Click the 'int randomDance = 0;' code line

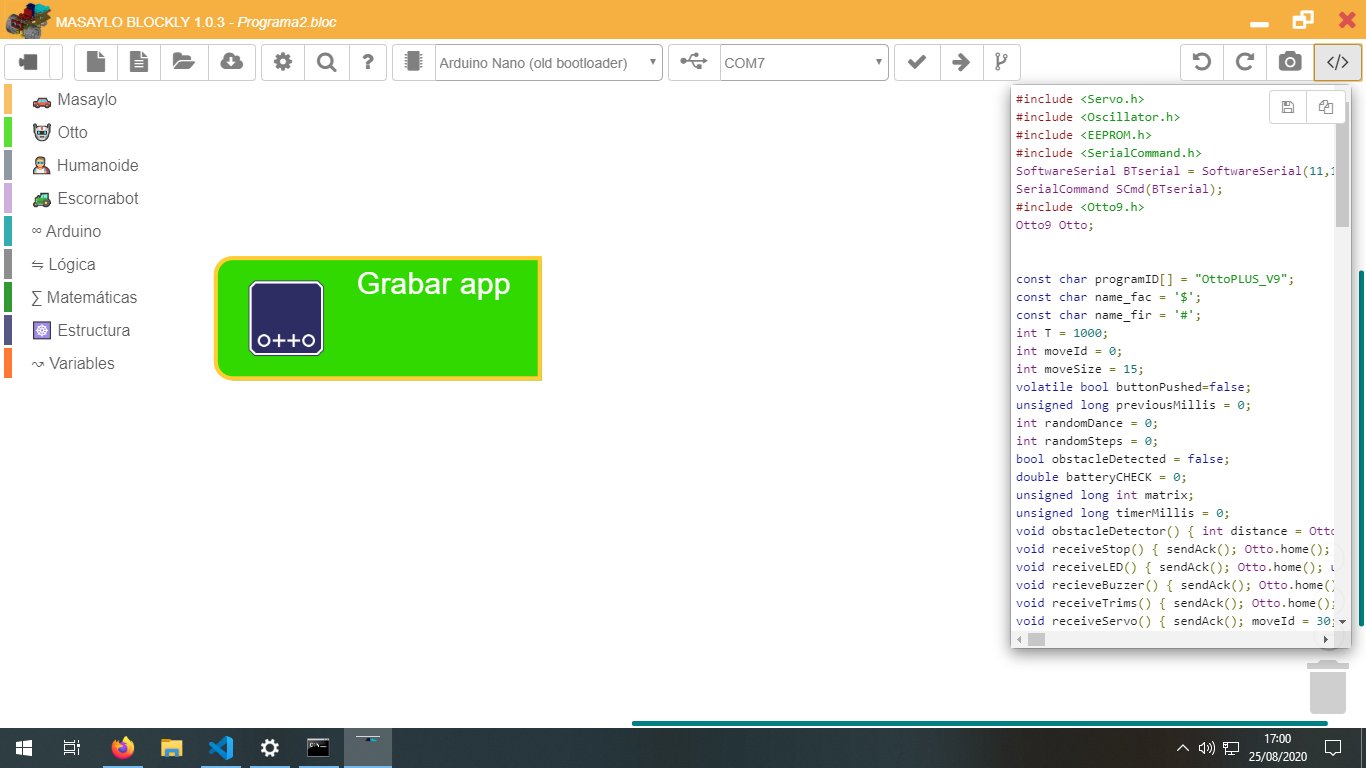[x=1087, y=423]
